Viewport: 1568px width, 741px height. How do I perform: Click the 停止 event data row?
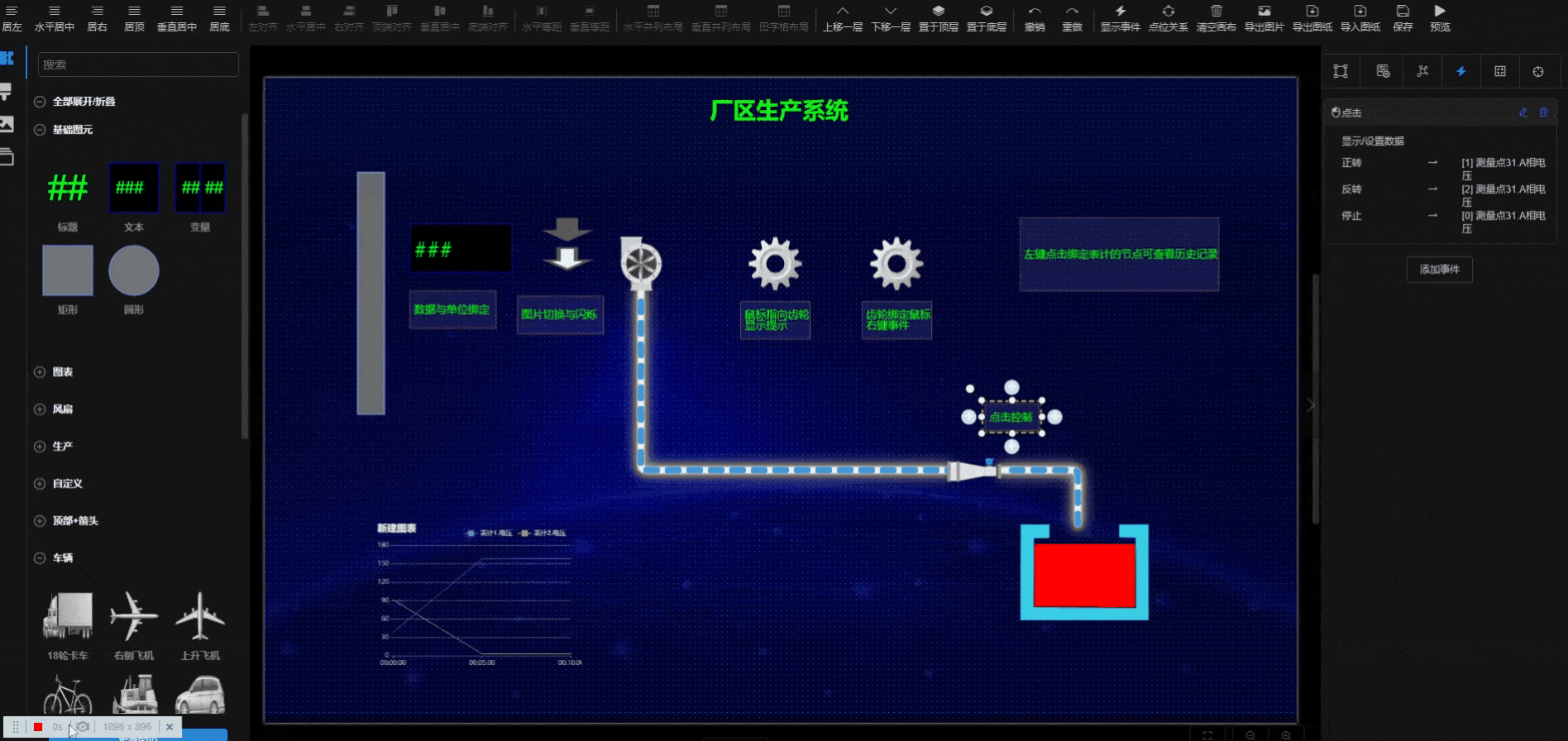[x=1443, y=222]
